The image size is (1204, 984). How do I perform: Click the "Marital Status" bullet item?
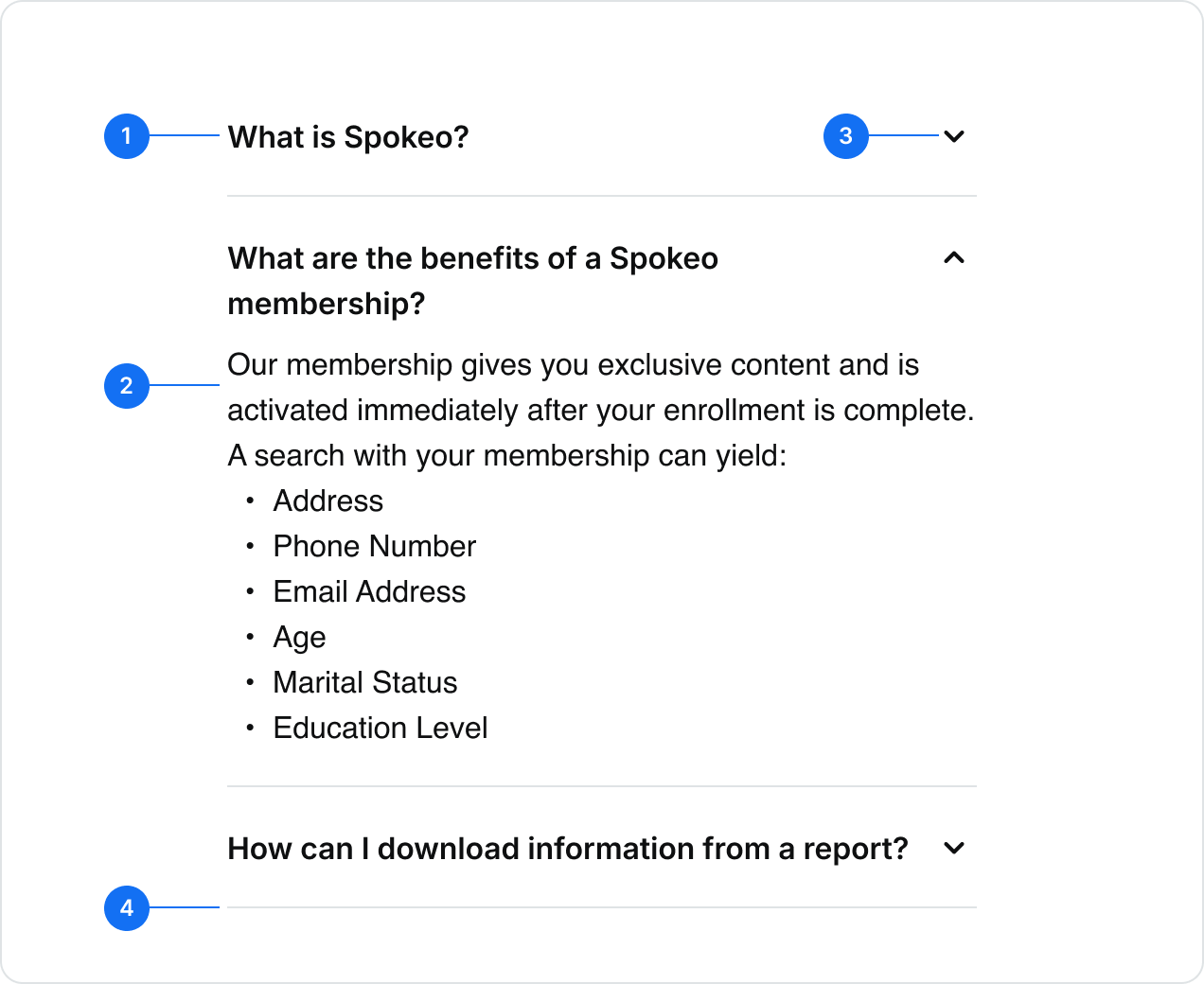pyautogui.click(x=364, y=682)
